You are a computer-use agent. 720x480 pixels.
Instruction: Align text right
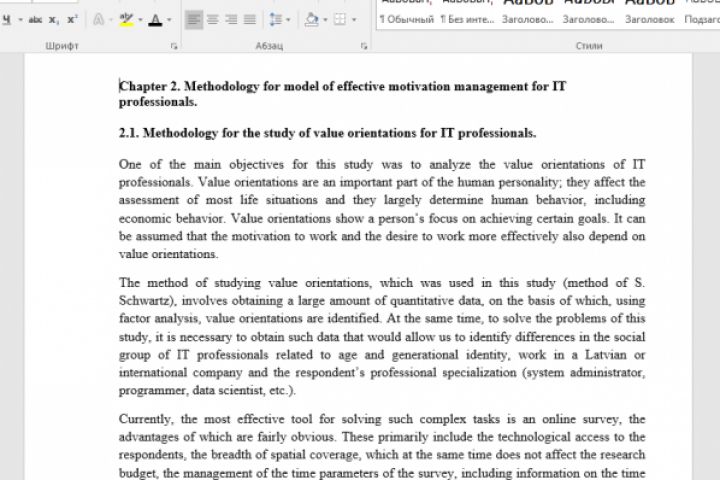tap(231, 19)
